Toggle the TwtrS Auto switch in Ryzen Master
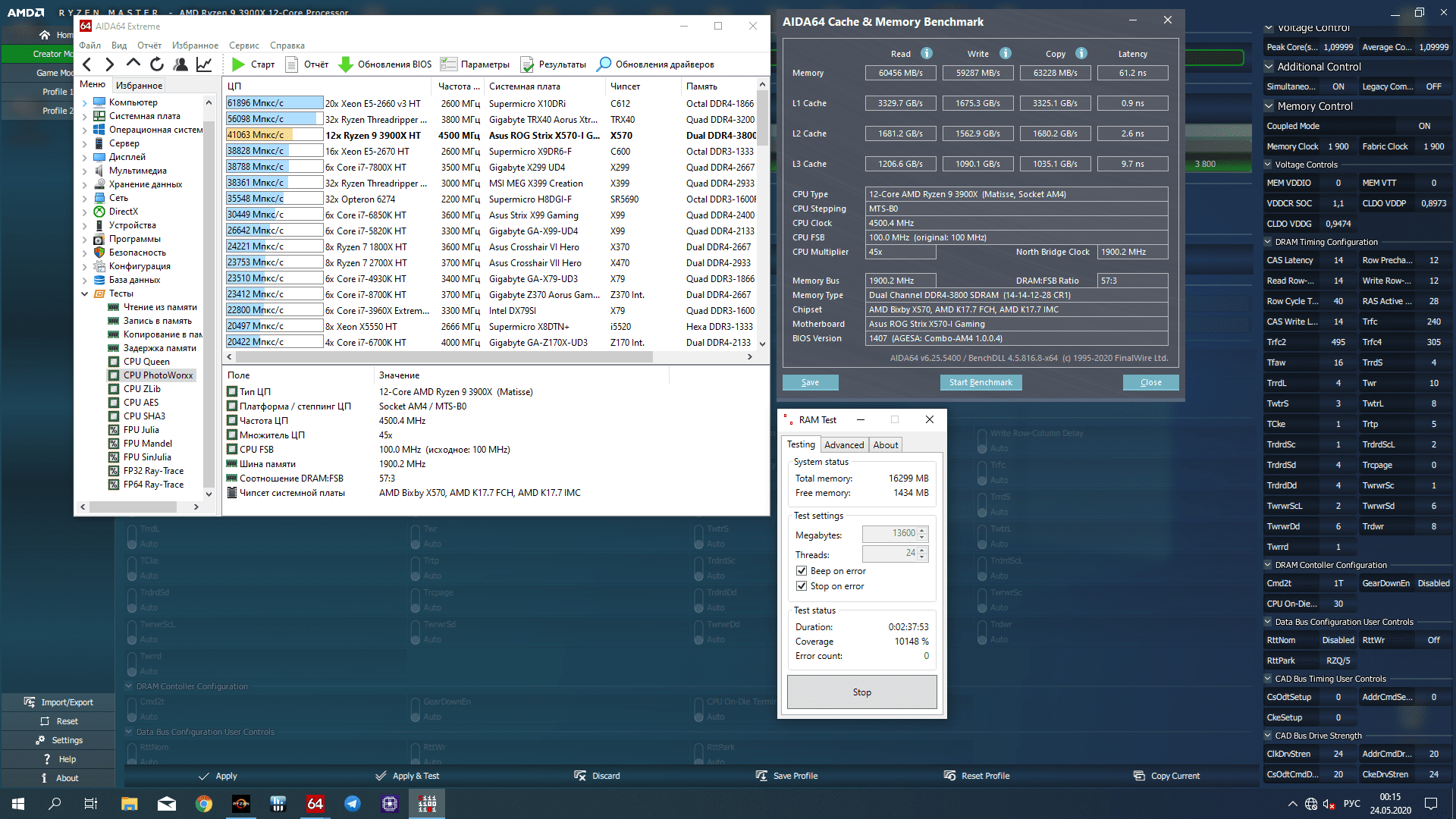Image resolution: width=1456 pixels, height=819 pixels. (699, 536)
